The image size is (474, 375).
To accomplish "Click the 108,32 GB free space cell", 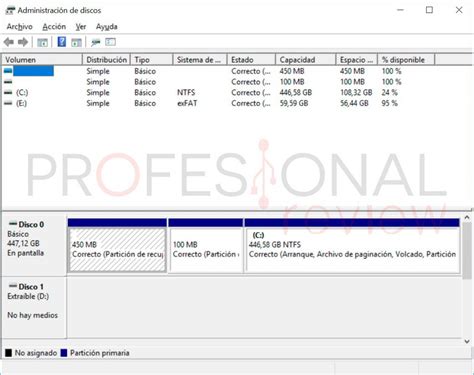I will pyautogui.click(x=356, y=93).
